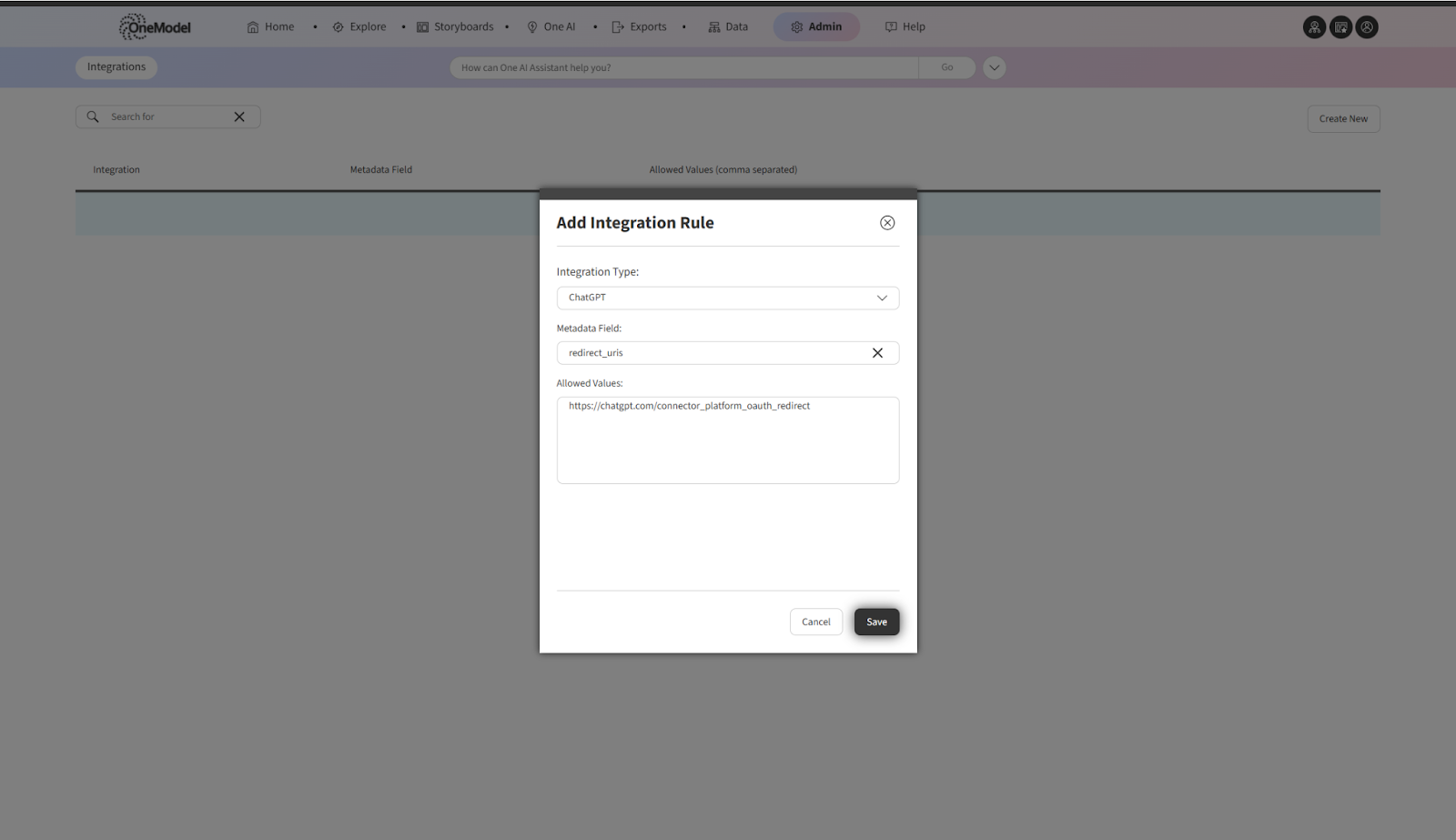Clear the integrations search box
The width and height of the screenshot is (1456, 840).
point(239,116)
